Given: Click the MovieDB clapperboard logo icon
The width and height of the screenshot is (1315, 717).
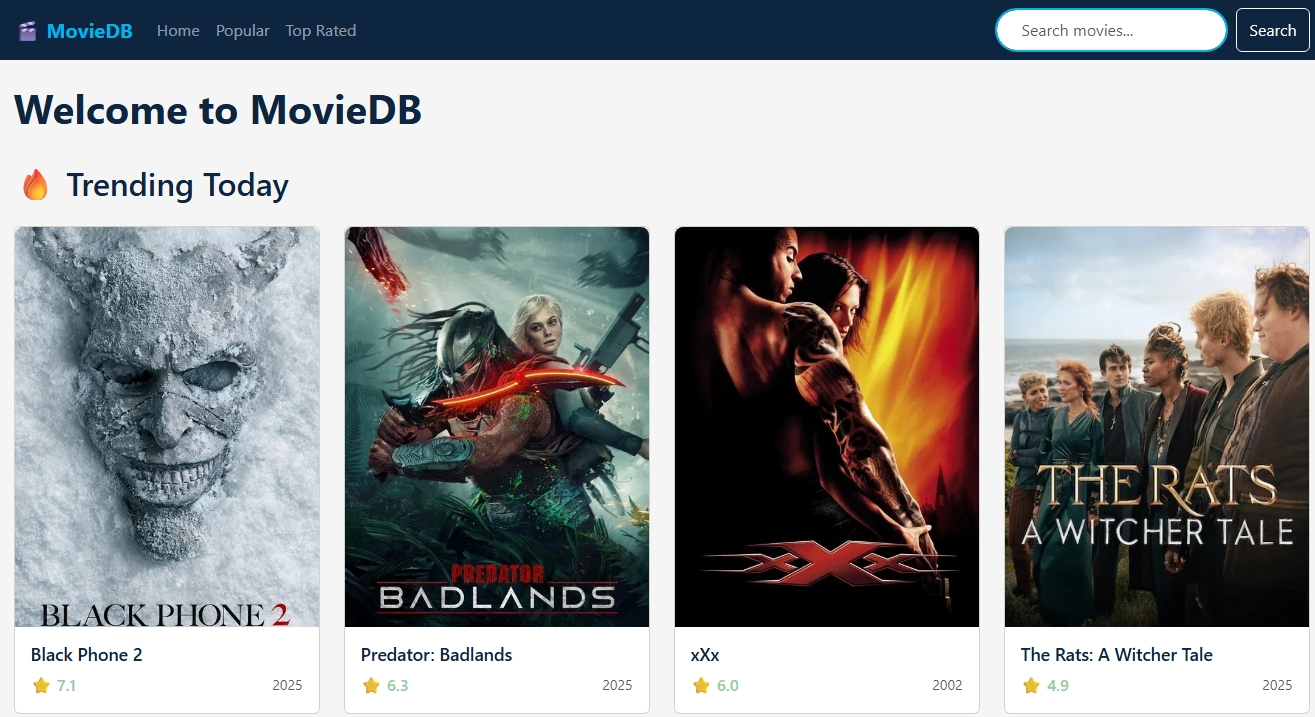Looking at the screenshot, I should click(x=28, y=31).
